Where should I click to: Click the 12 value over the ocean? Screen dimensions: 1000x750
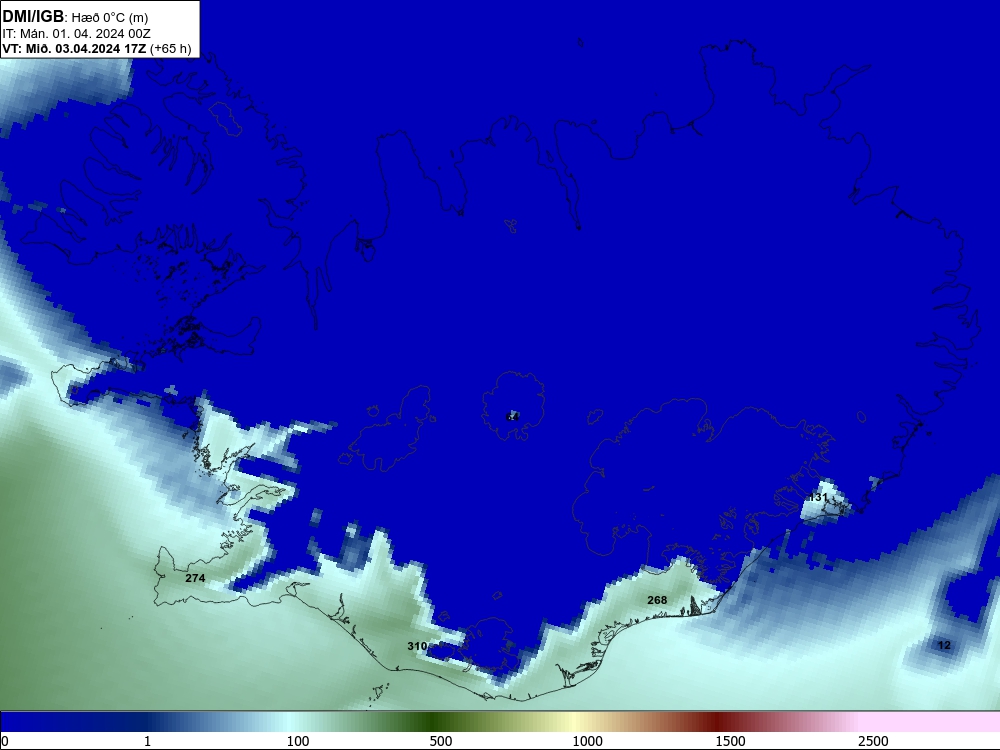pyautogui.click(x=944, y=645)
